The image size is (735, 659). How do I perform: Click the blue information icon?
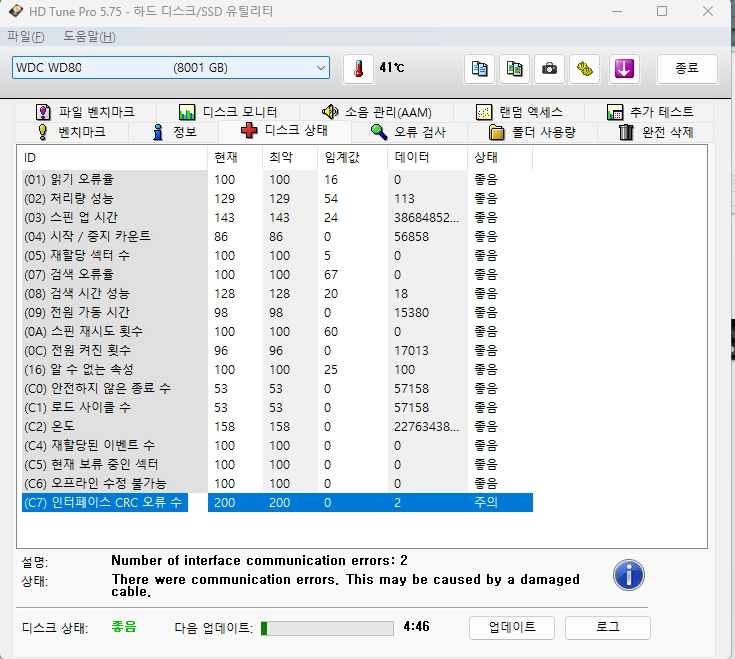click(629, 575)
